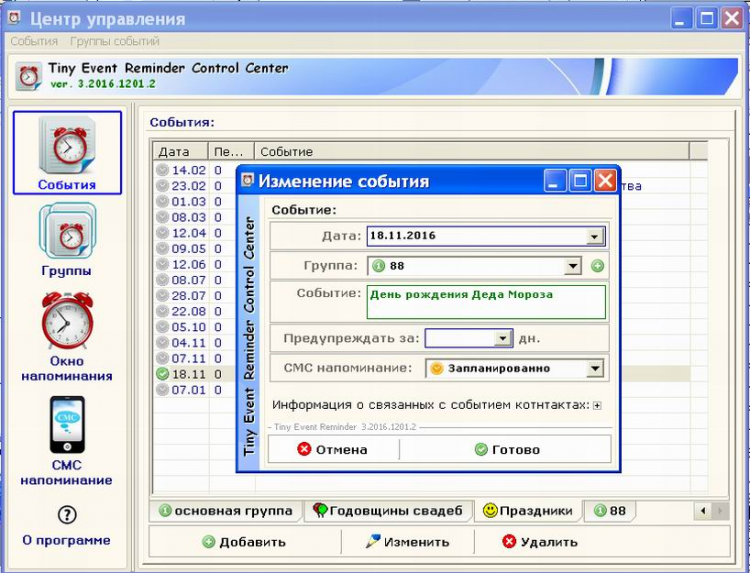This screenshot has width=750, height=573.
Task: Minimize the Изменение события dialog
Action: click(555, 181)
